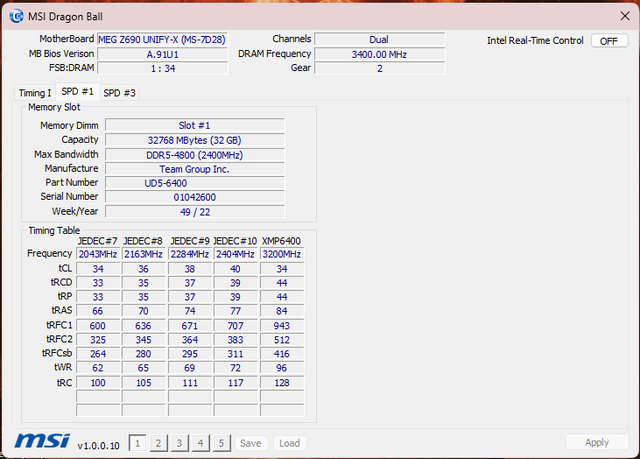Click the tRFCsb value 280

point(143,354)
